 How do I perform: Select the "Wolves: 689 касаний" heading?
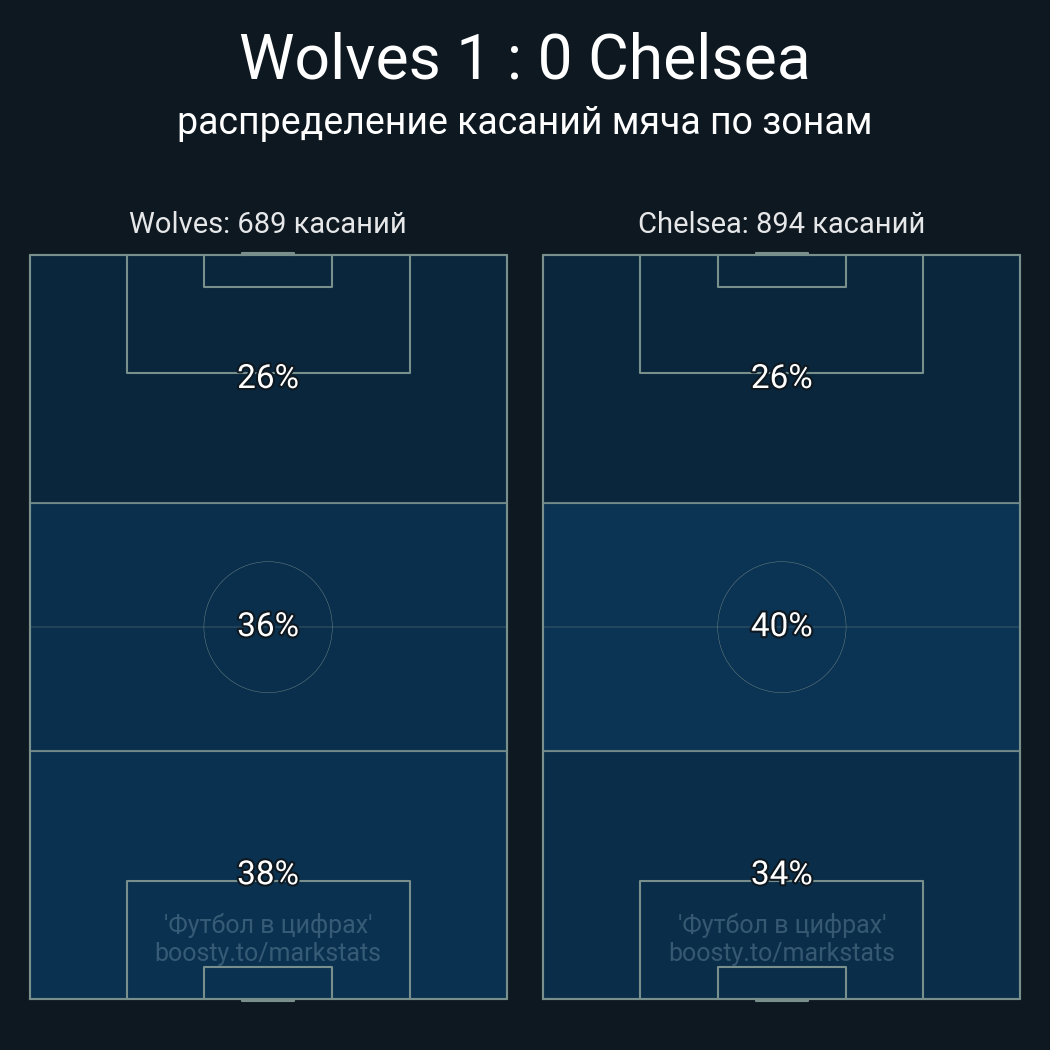[268, 222]
